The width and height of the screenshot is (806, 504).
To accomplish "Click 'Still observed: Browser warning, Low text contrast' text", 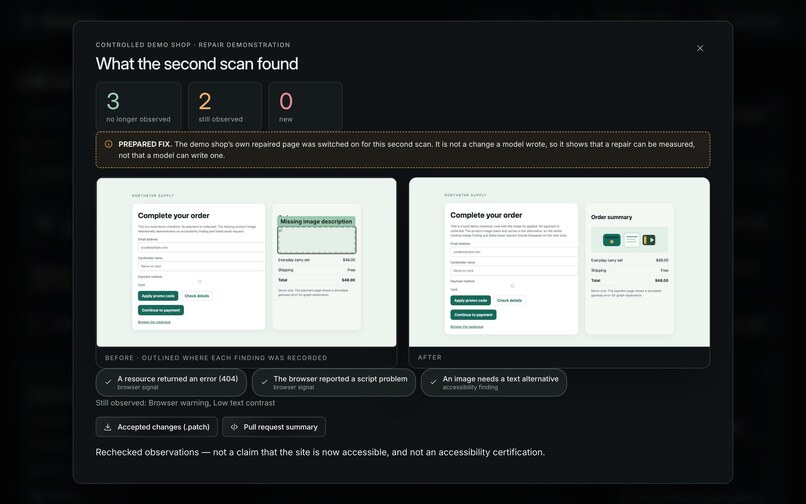I will 185,403.
